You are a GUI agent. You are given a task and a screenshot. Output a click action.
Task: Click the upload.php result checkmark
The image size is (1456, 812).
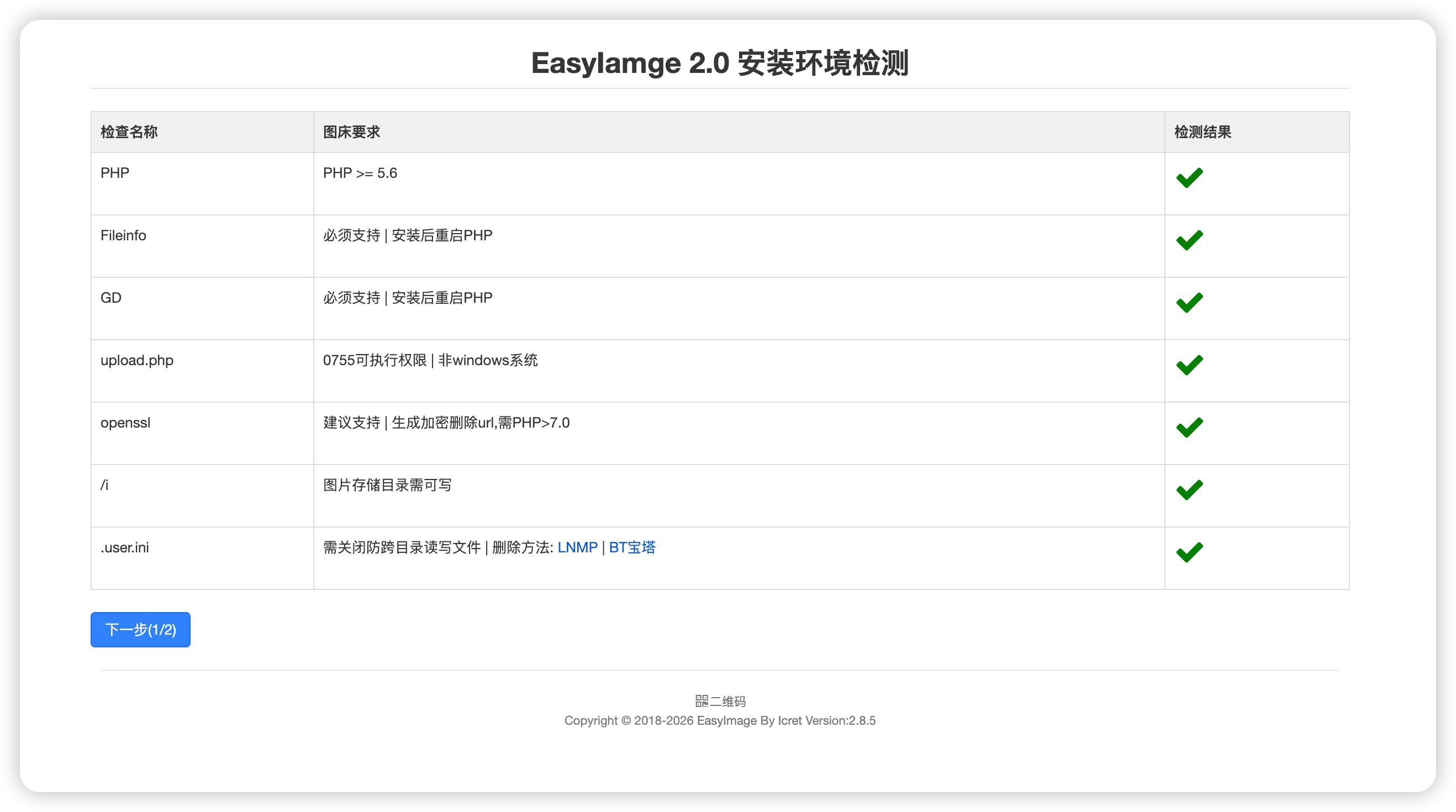click(1189, 365)
